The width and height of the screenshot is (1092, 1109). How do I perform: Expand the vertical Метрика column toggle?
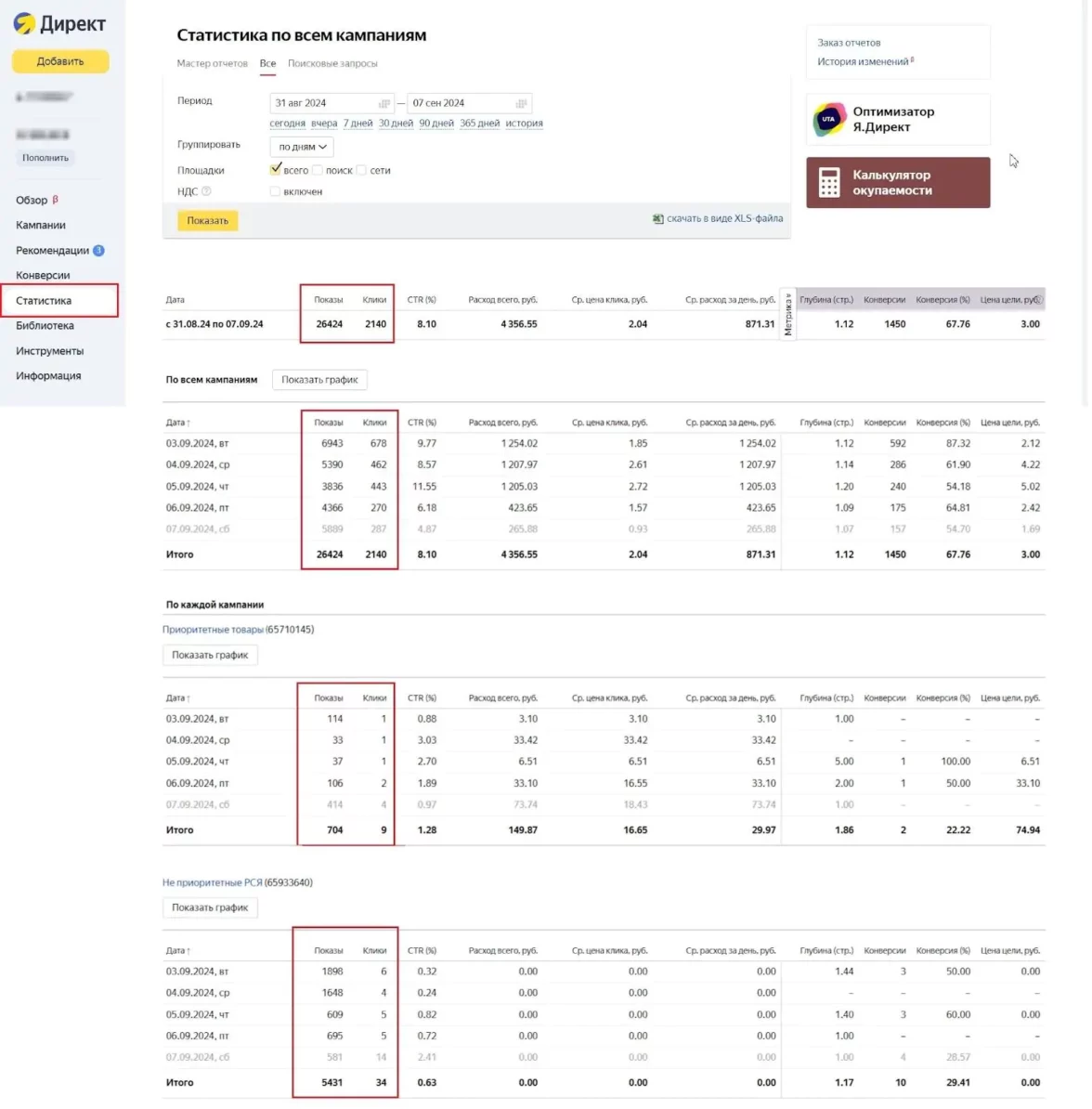[787, 315]
